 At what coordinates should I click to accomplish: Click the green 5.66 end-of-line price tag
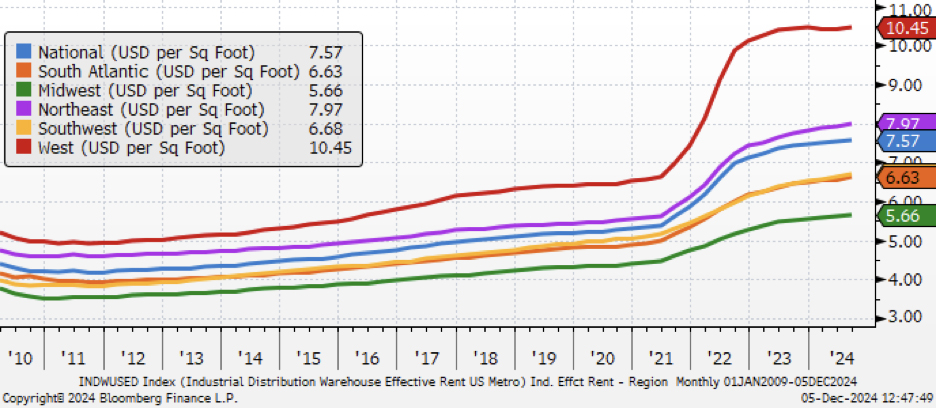[x=907, y=216]
